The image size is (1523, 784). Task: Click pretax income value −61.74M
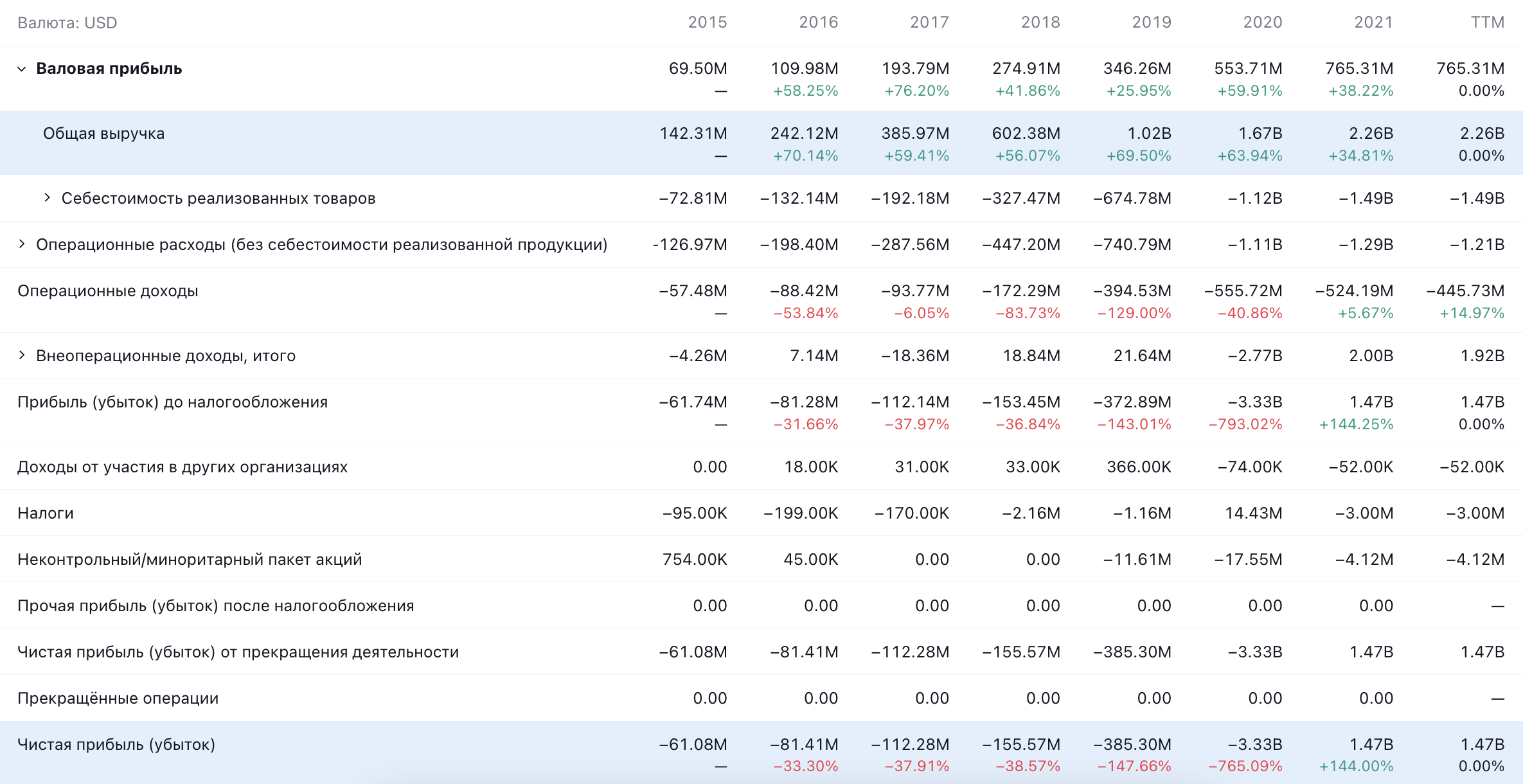click(x=693, y=402)
